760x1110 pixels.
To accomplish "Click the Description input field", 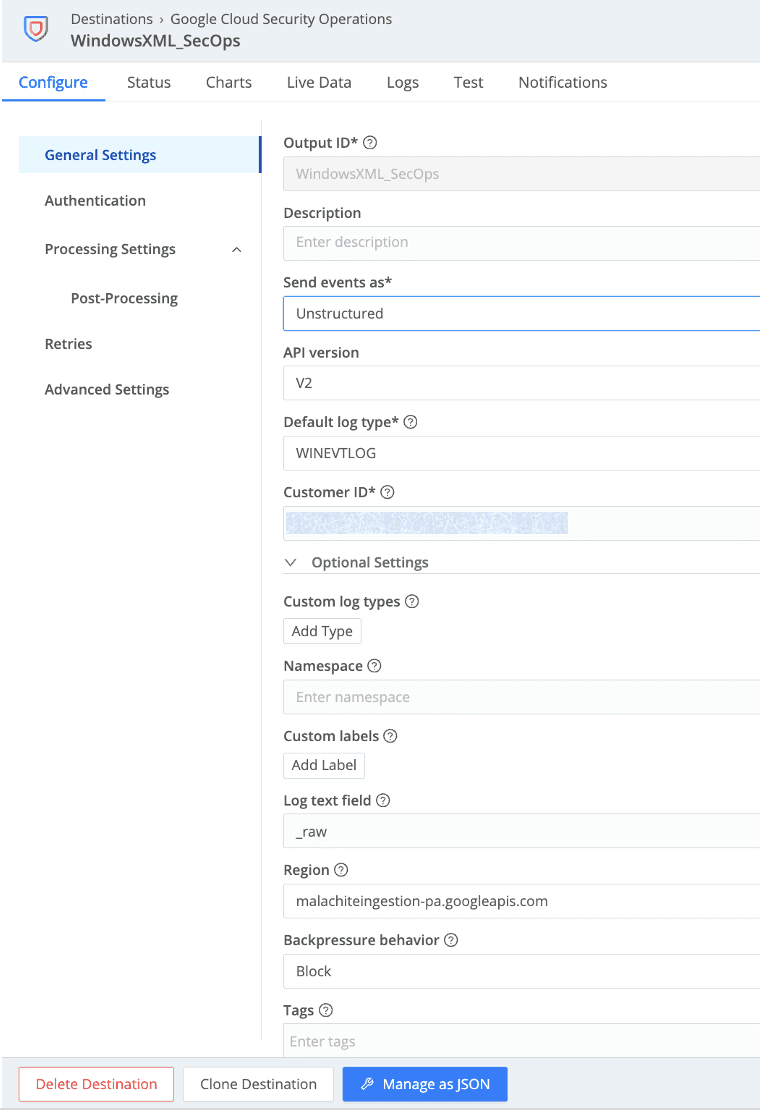I will click(520, 243).
